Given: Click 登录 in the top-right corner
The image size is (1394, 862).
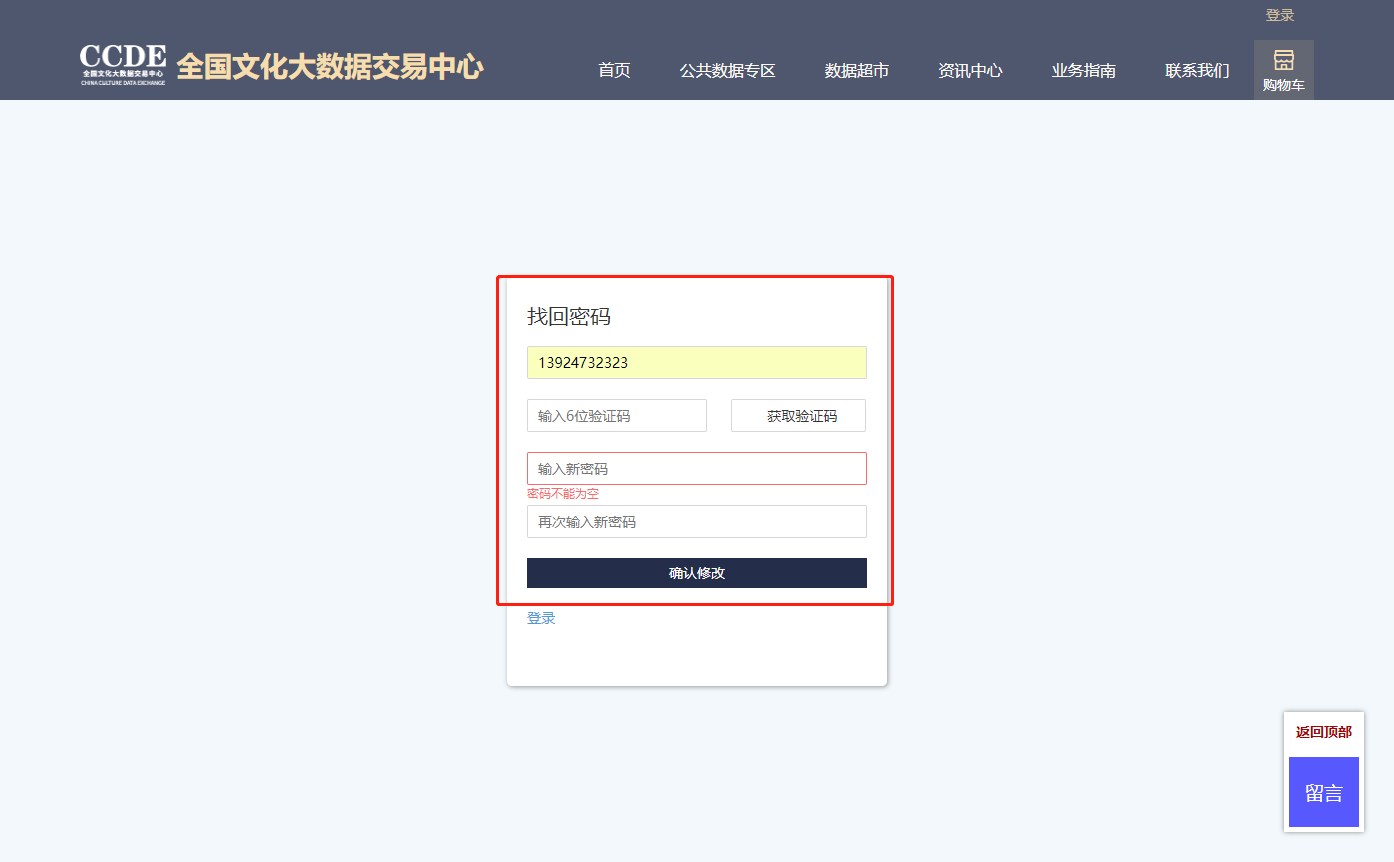Looking at the screenshot, I should pos(1279,15).
